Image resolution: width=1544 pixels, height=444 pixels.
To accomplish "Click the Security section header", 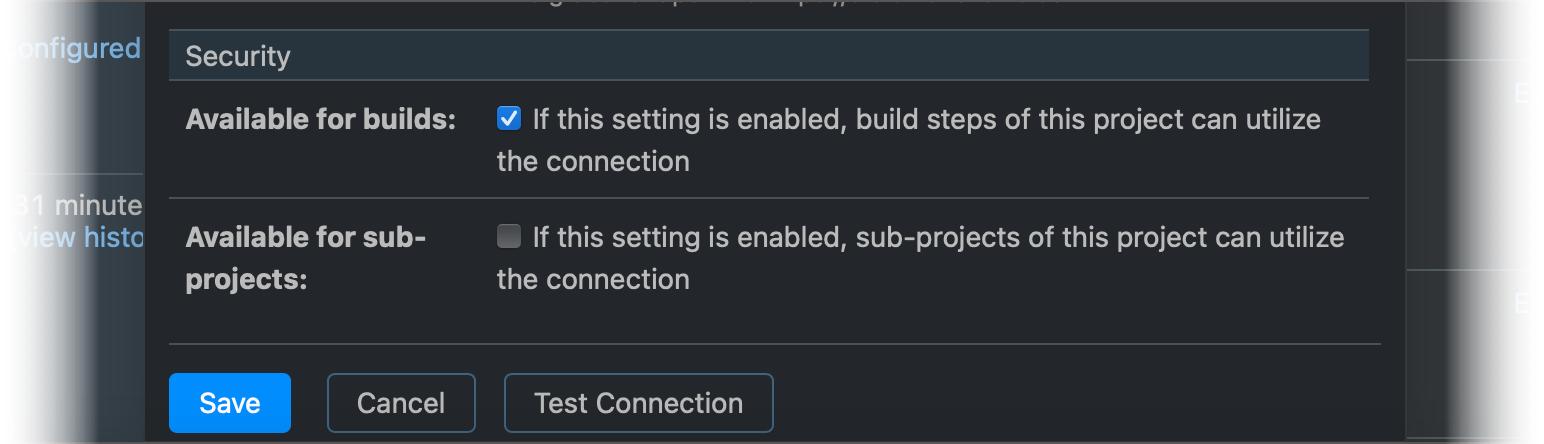I will [x=238, y=56].
